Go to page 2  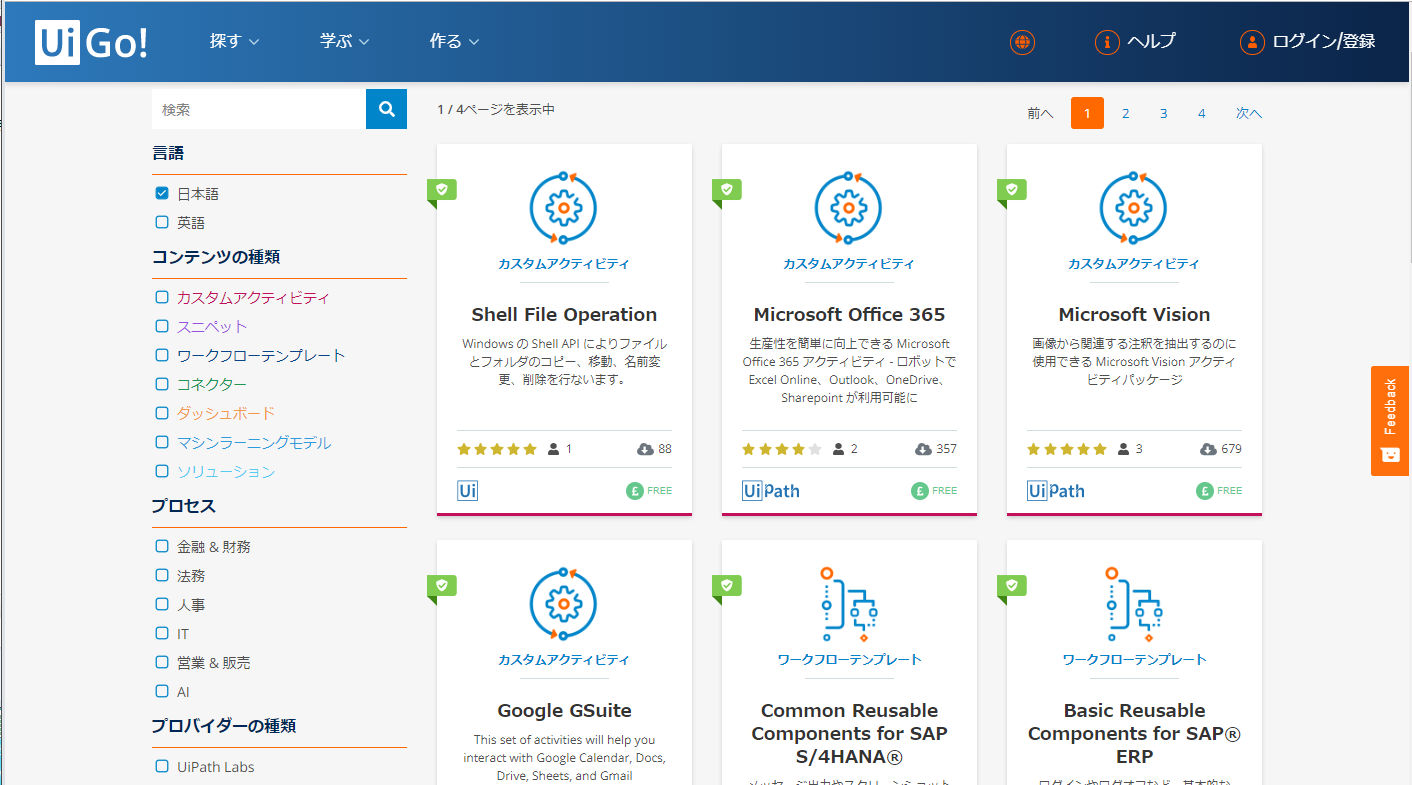tap(1125, 113)
